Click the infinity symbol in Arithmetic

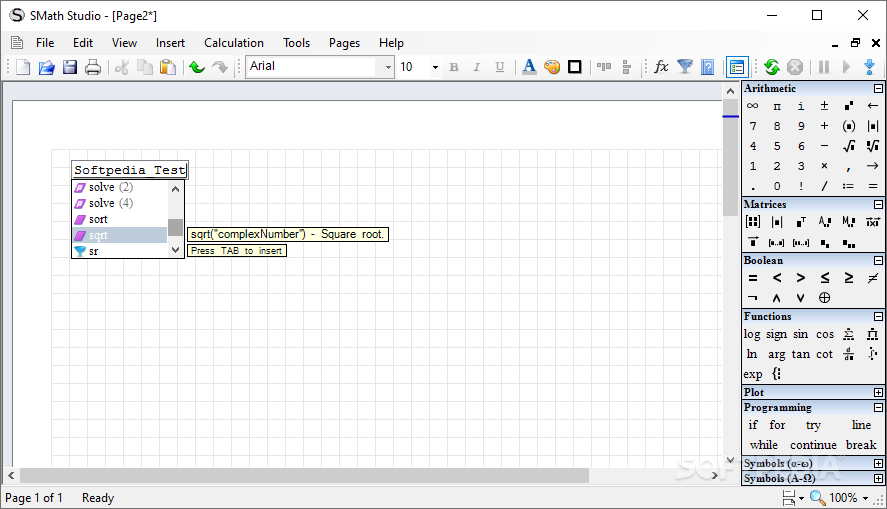point(752,106)
